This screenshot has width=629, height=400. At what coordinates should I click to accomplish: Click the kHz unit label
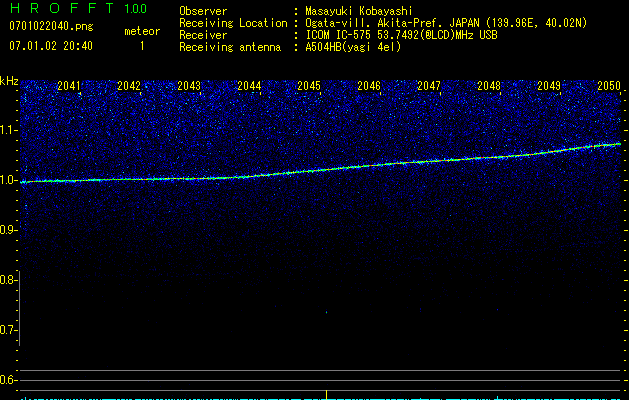tap(9, 80)
